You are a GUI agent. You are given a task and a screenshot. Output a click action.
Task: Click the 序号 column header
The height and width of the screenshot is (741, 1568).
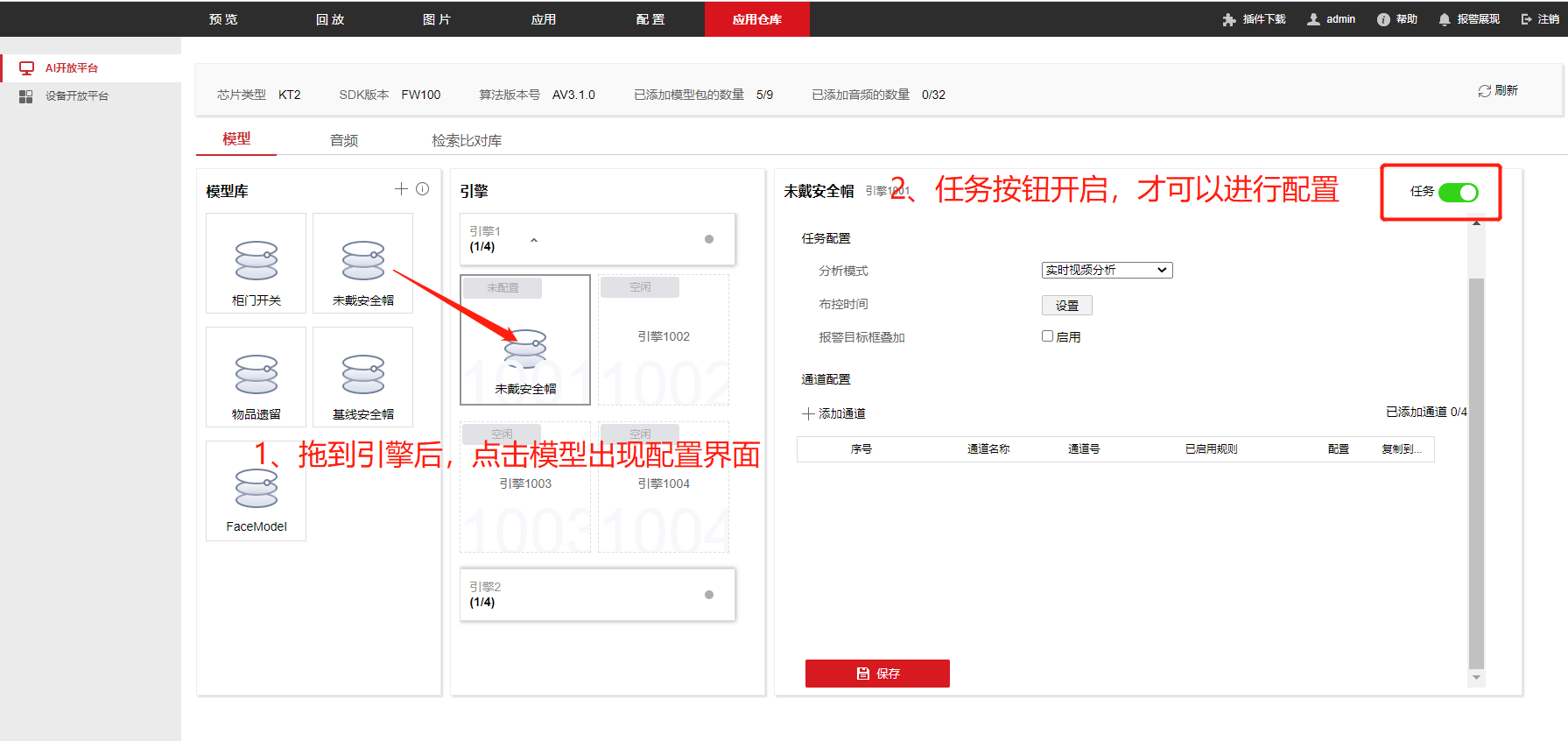[x=861, y=449]
